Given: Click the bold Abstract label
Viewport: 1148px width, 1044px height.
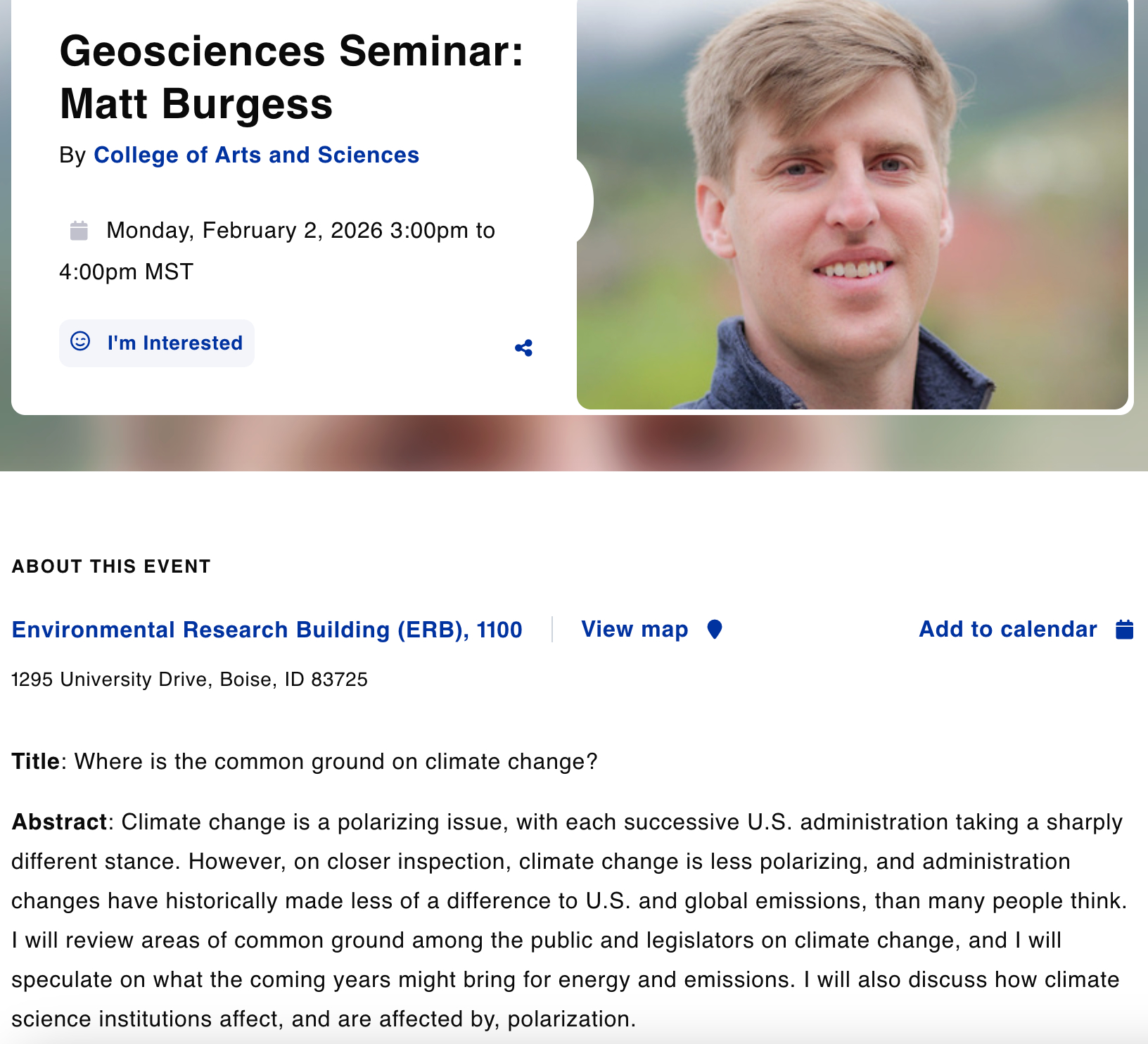Looking at the screenshot, I should point(59,822).
